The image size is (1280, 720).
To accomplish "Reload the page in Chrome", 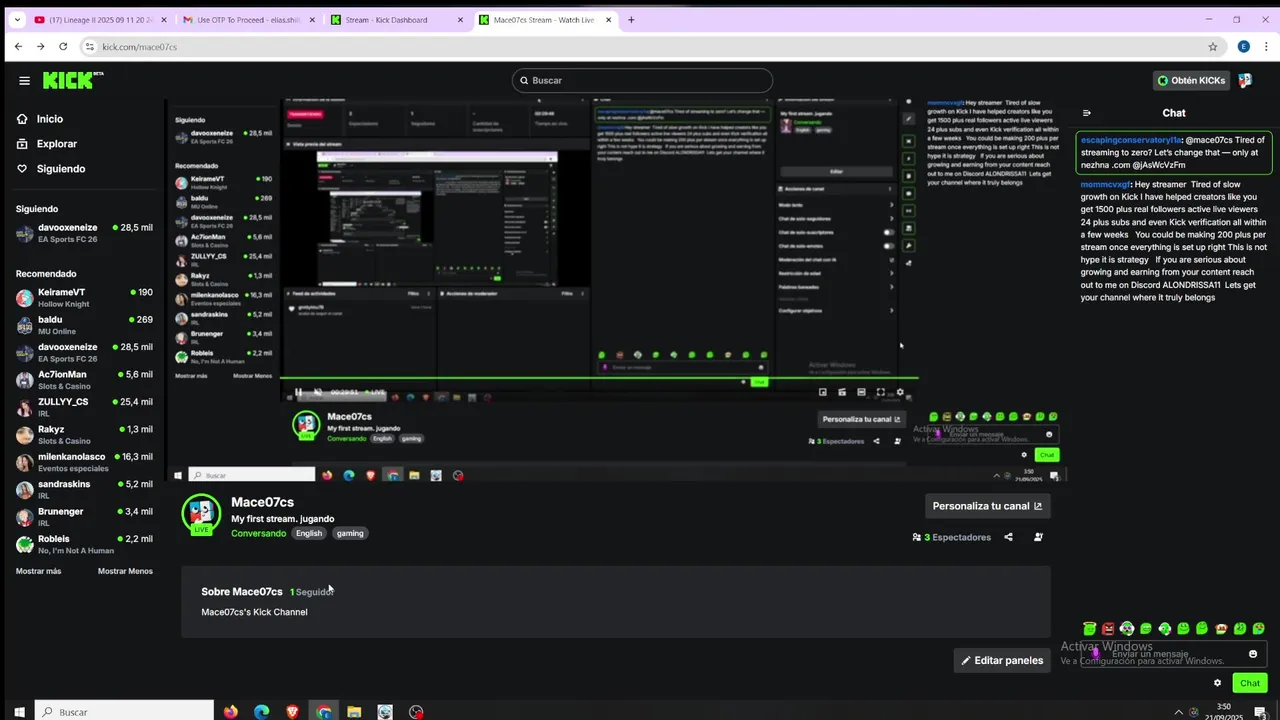I will 63,47.
